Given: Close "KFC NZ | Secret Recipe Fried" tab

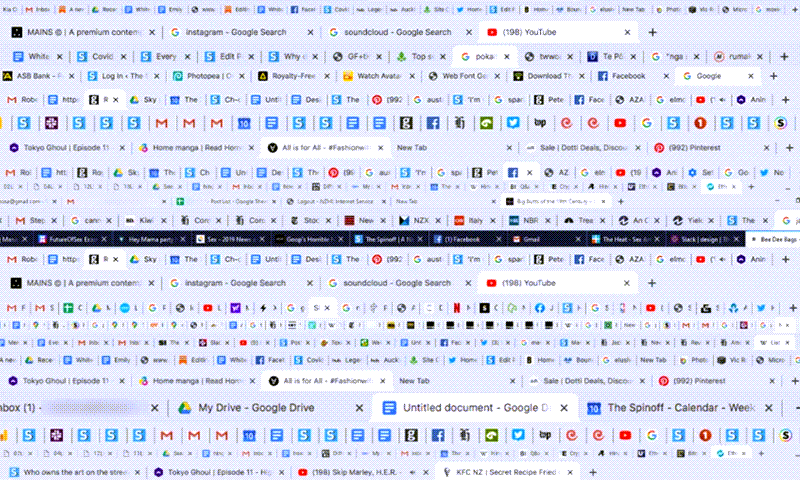Looking at the screenshot, I should point(570,472).
